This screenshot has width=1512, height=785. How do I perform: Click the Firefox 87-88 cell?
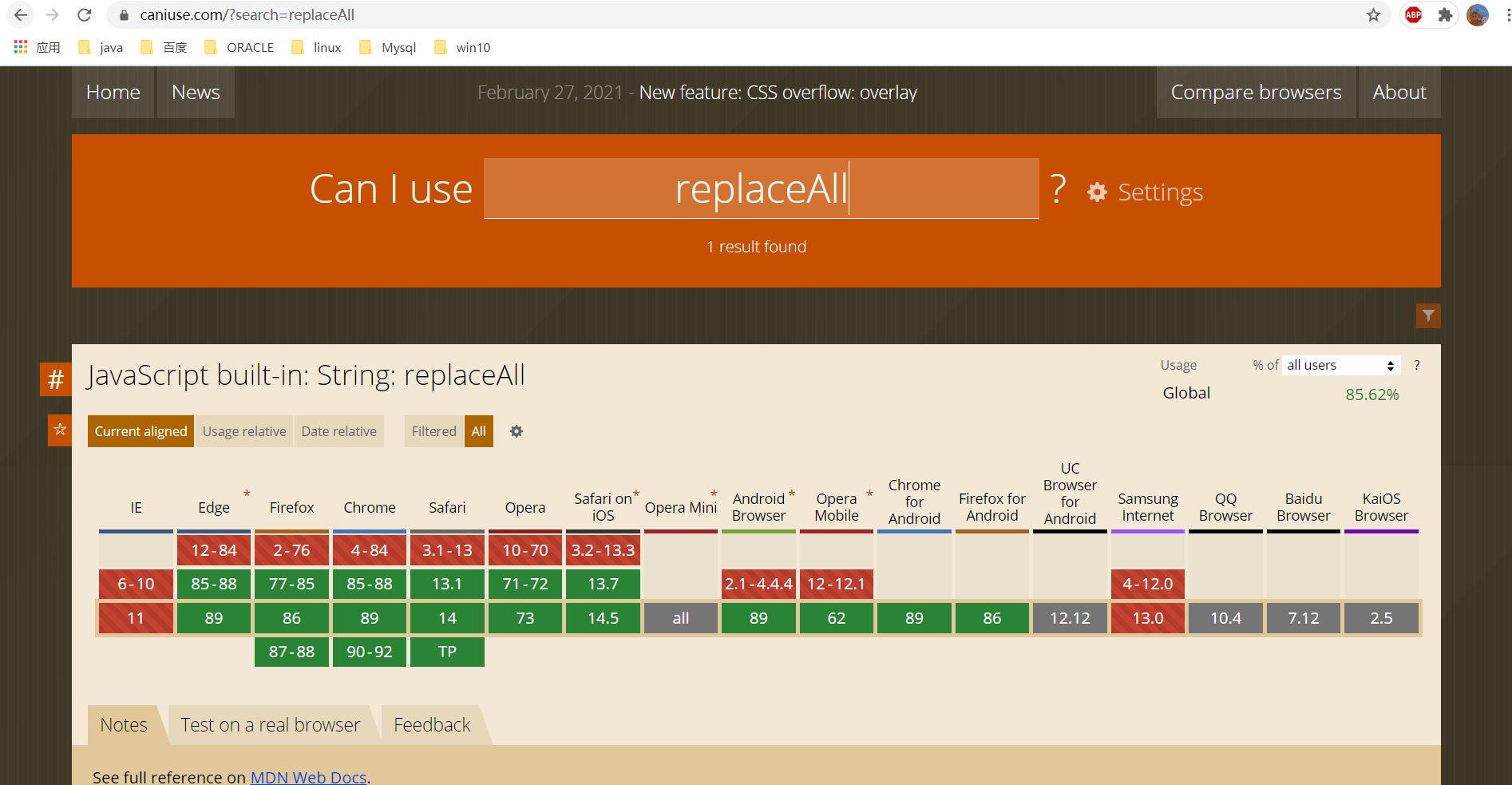click(x=291, y=652)
